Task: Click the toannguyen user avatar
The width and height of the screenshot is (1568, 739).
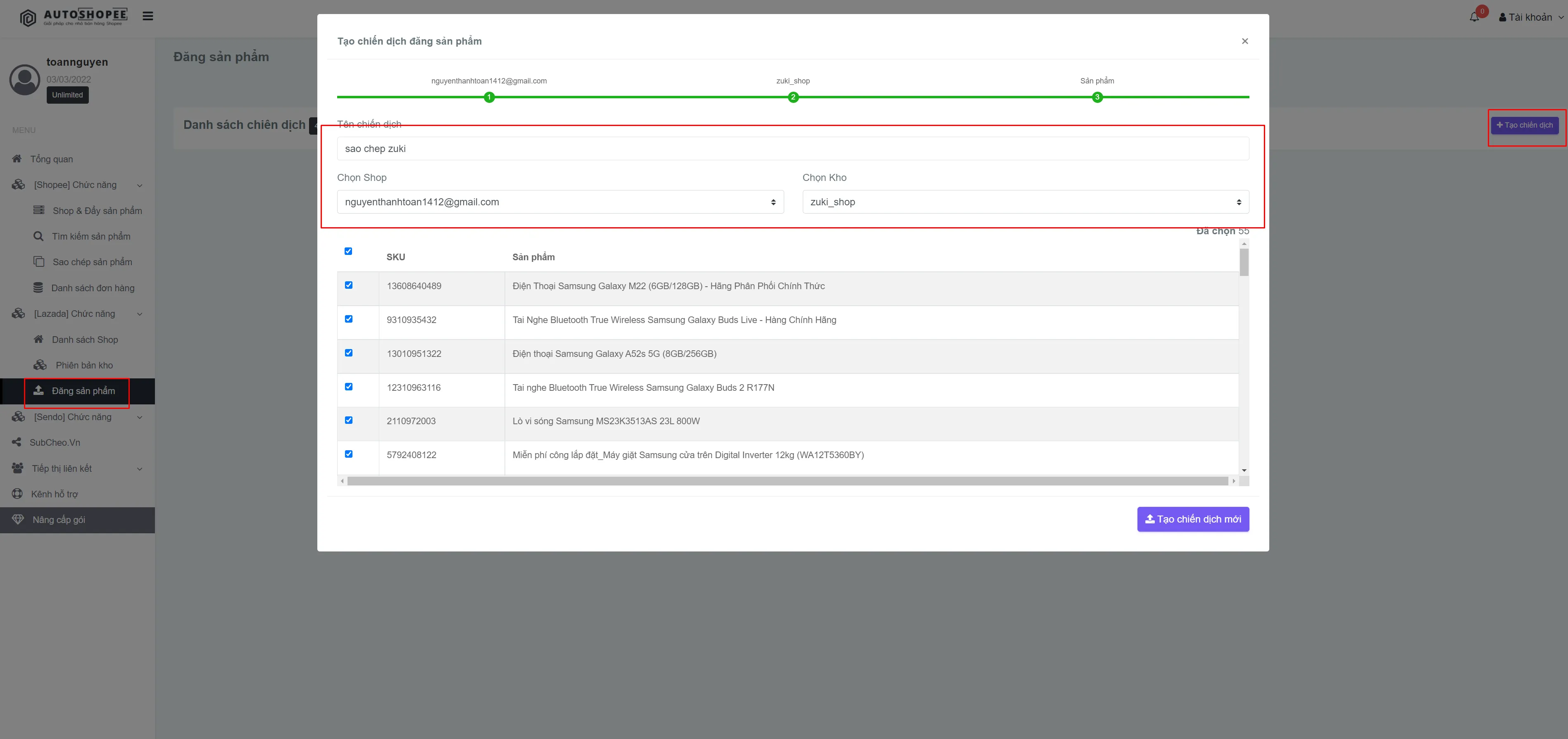Action: [x=25, y=80]
